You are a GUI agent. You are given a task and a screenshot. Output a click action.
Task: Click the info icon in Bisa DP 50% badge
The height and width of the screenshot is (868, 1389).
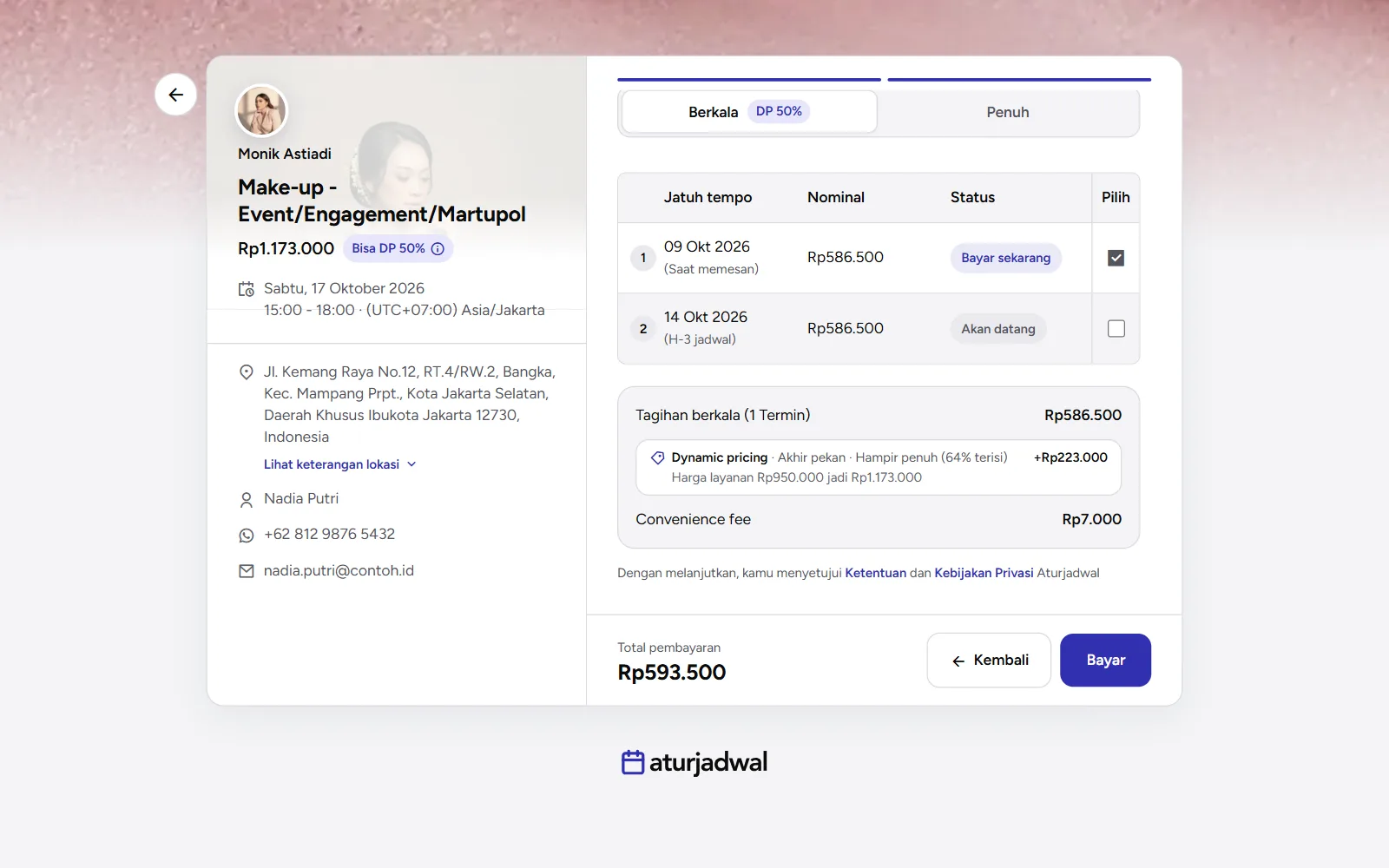438,248
